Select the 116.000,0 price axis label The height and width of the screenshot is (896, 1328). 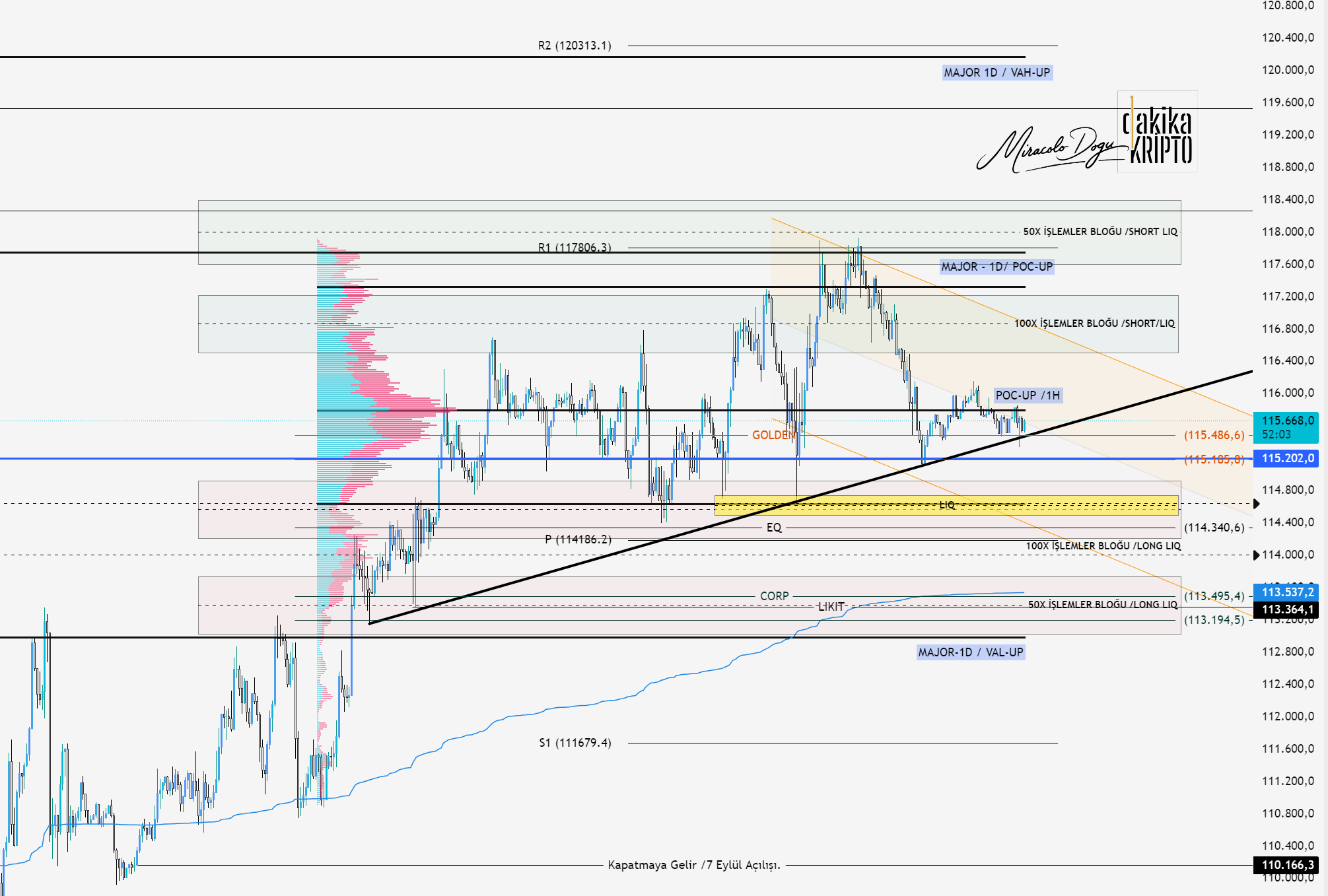[1288, 393]
